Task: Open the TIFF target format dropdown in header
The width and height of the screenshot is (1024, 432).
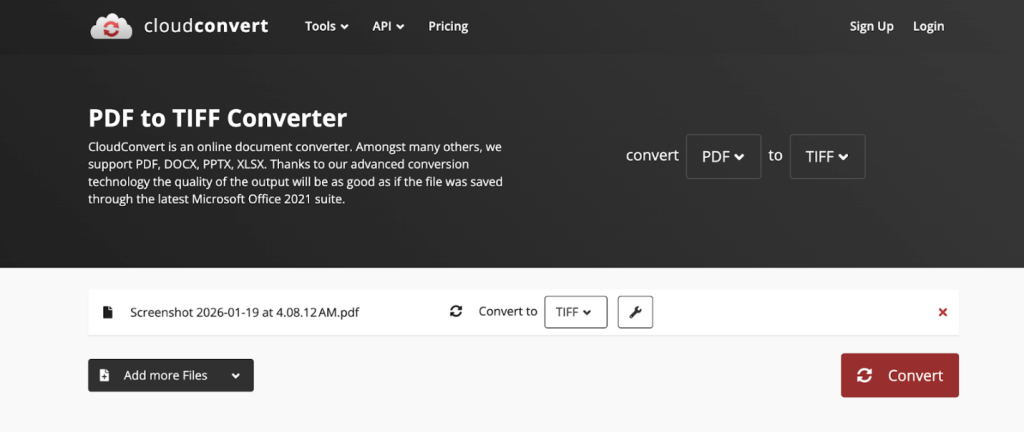Action: click(827, 157)
